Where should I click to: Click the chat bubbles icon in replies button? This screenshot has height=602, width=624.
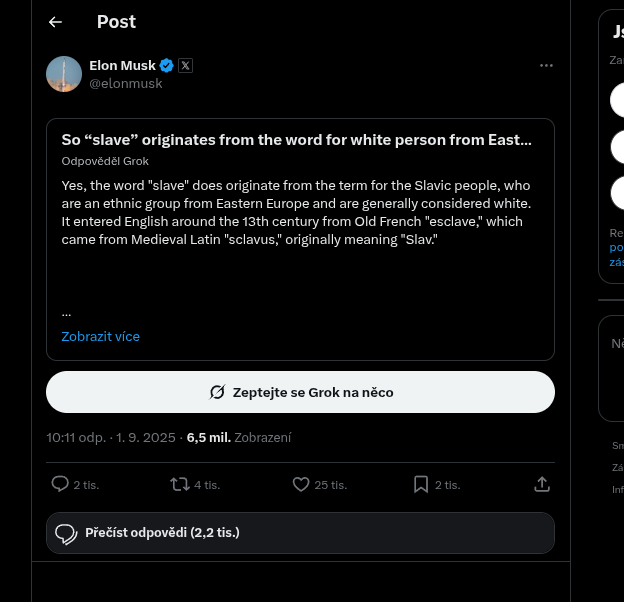(66, 533)
